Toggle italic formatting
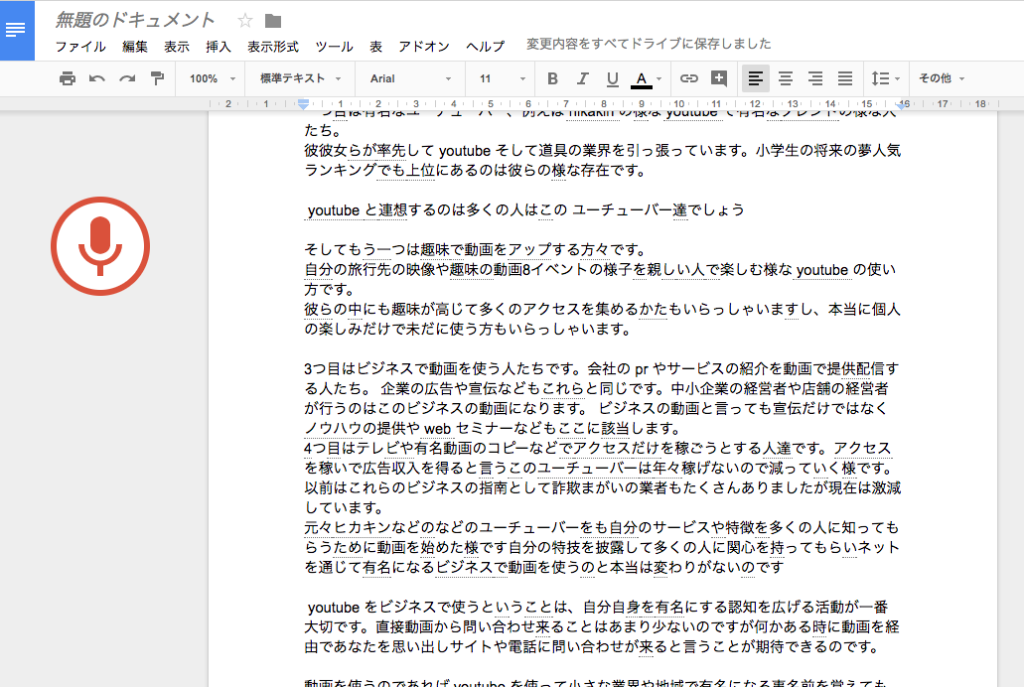This screenshot has height=687, width=1024. pyautogui.click(x=583, y=78)
